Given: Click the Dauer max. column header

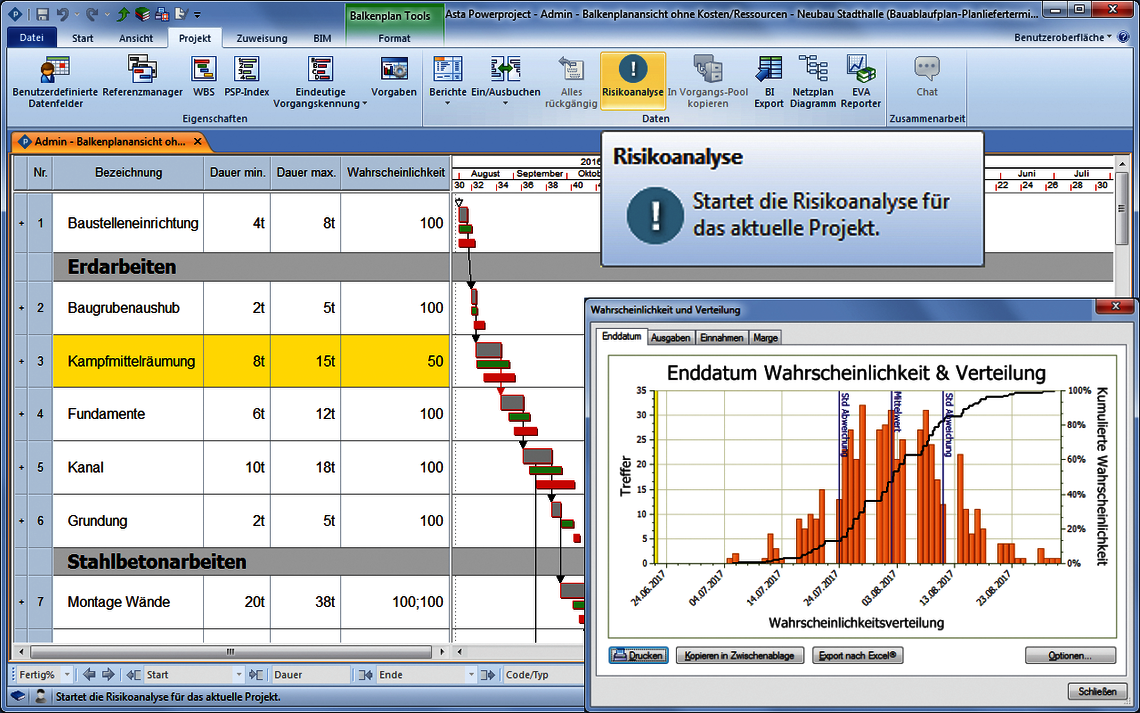Looking at the screenshot, I should 306,172.
